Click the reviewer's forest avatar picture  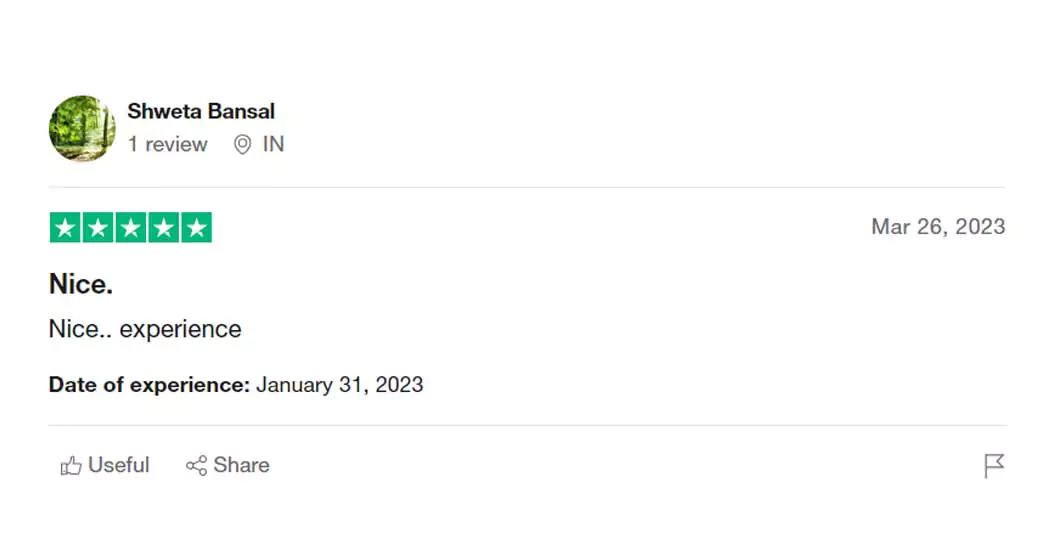click(x=82, y=129)
